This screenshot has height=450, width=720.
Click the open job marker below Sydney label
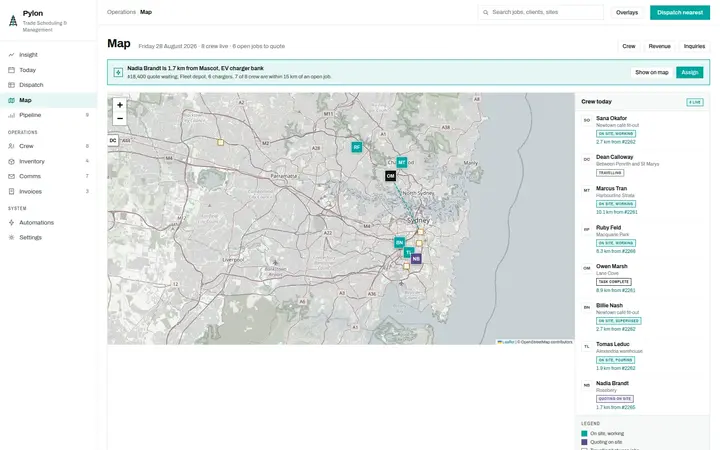[x=420, y=232]
